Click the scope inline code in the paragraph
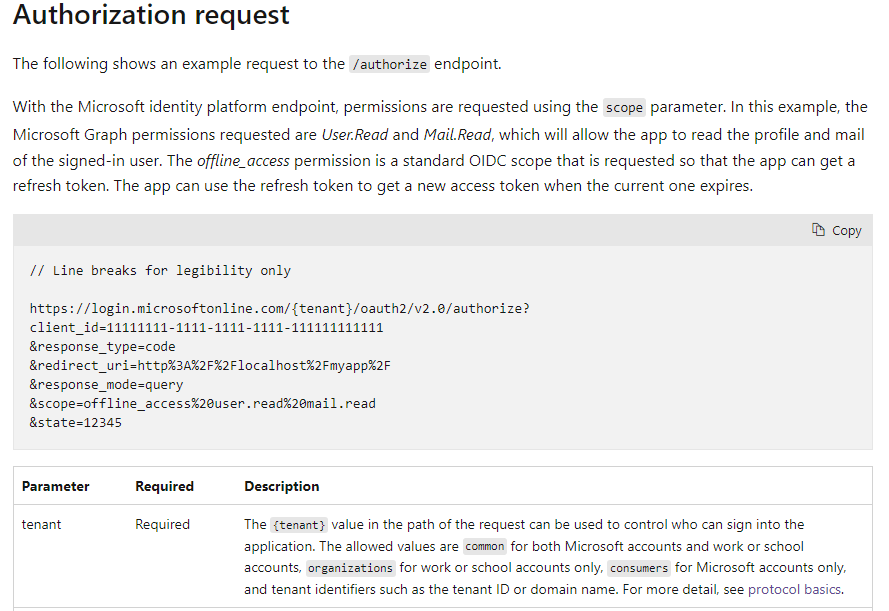889x611 pixels. click(624, 107)
